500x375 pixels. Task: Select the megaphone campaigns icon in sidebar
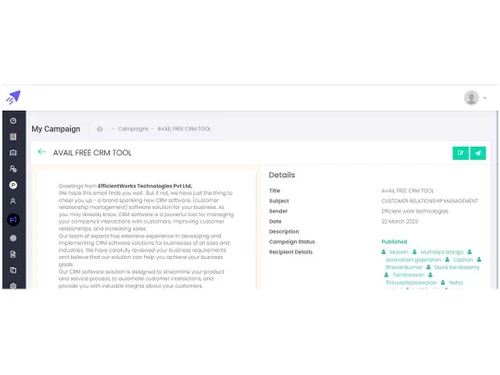(x=13, y=220)
